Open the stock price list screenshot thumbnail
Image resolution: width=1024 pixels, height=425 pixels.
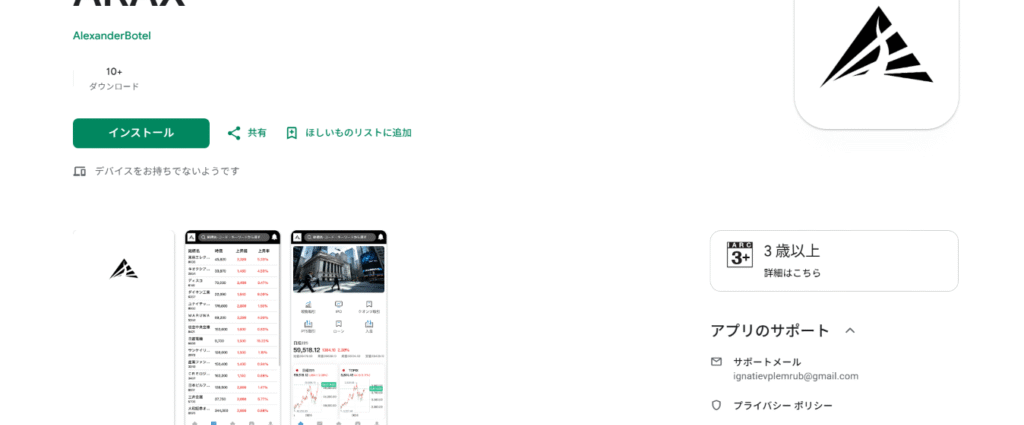[232, 327]
